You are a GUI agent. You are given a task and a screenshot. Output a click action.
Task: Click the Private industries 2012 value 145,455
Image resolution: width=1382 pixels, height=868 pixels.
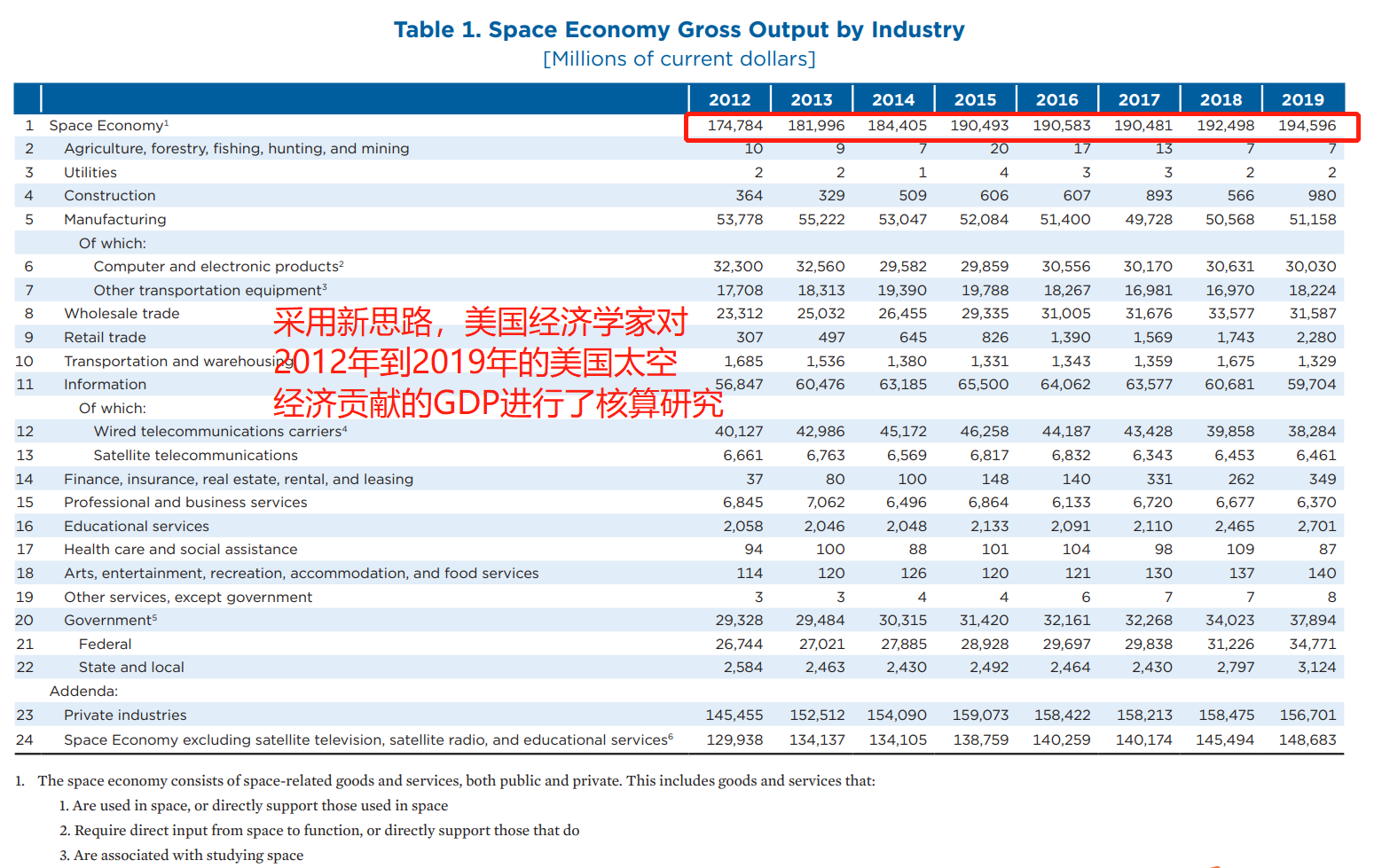734,715
